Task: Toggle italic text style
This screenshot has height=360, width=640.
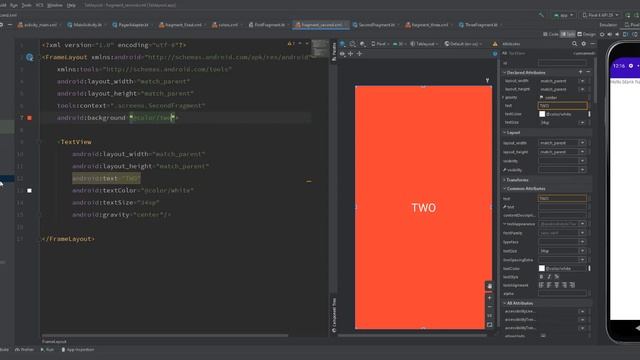Action: pyautogui.click(x=549, y=277)
